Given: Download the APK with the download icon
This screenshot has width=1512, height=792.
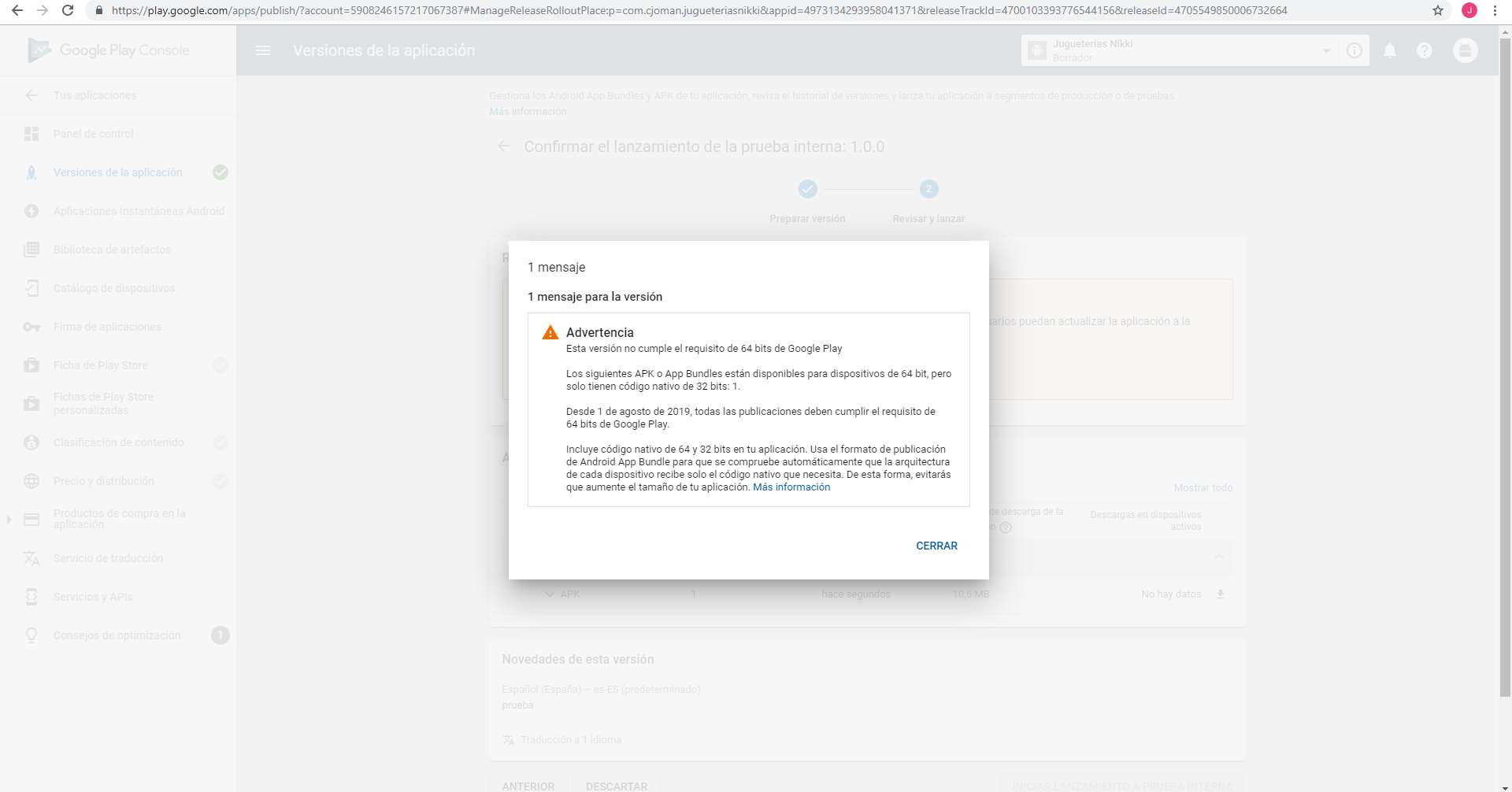Looking at the screenshot, I should point(1221,594).
